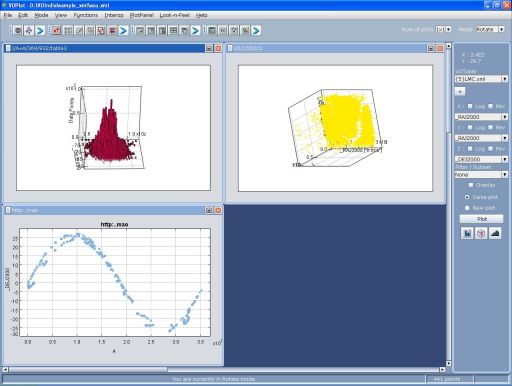Click the round dark globe toolbar icon
This screenshot has height=386, width=512.
(18, 31)
